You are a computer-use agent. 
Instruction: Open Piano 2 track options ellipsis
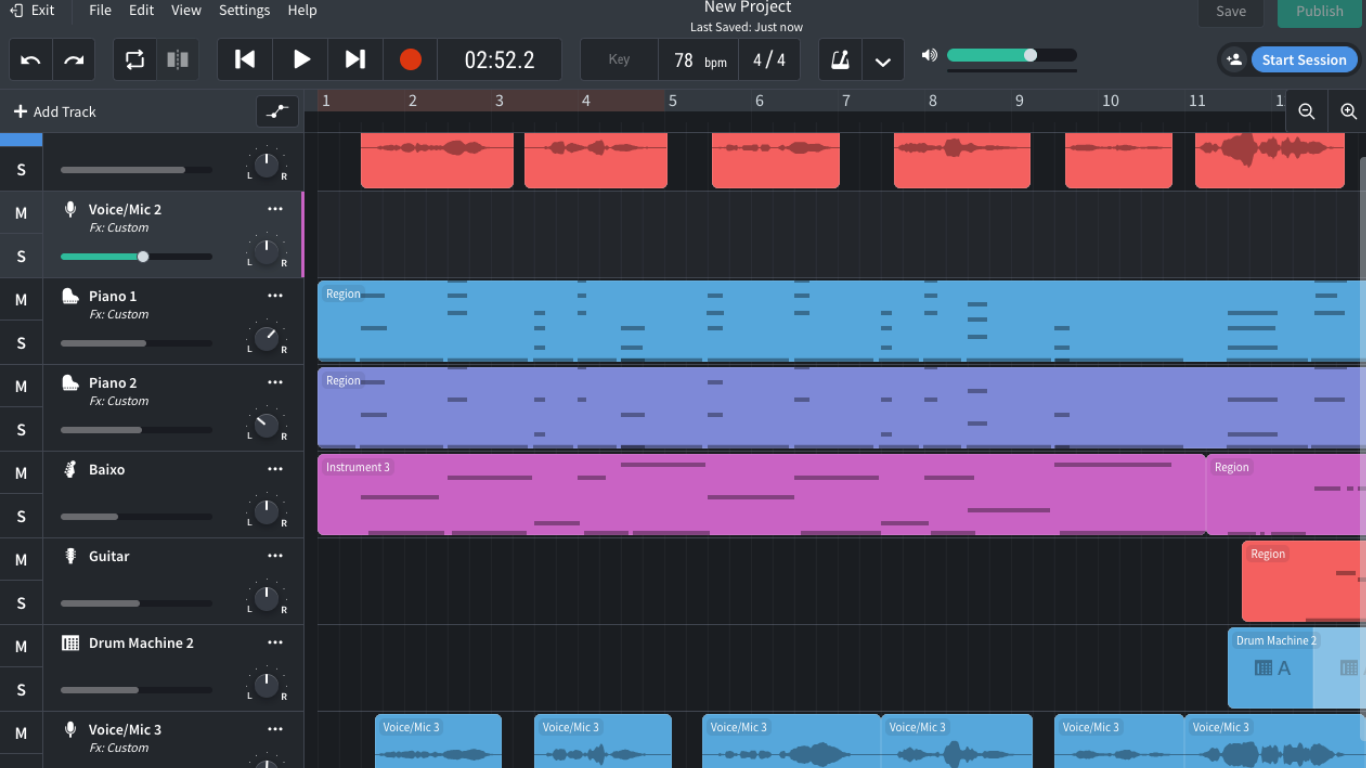pos(275,382)
